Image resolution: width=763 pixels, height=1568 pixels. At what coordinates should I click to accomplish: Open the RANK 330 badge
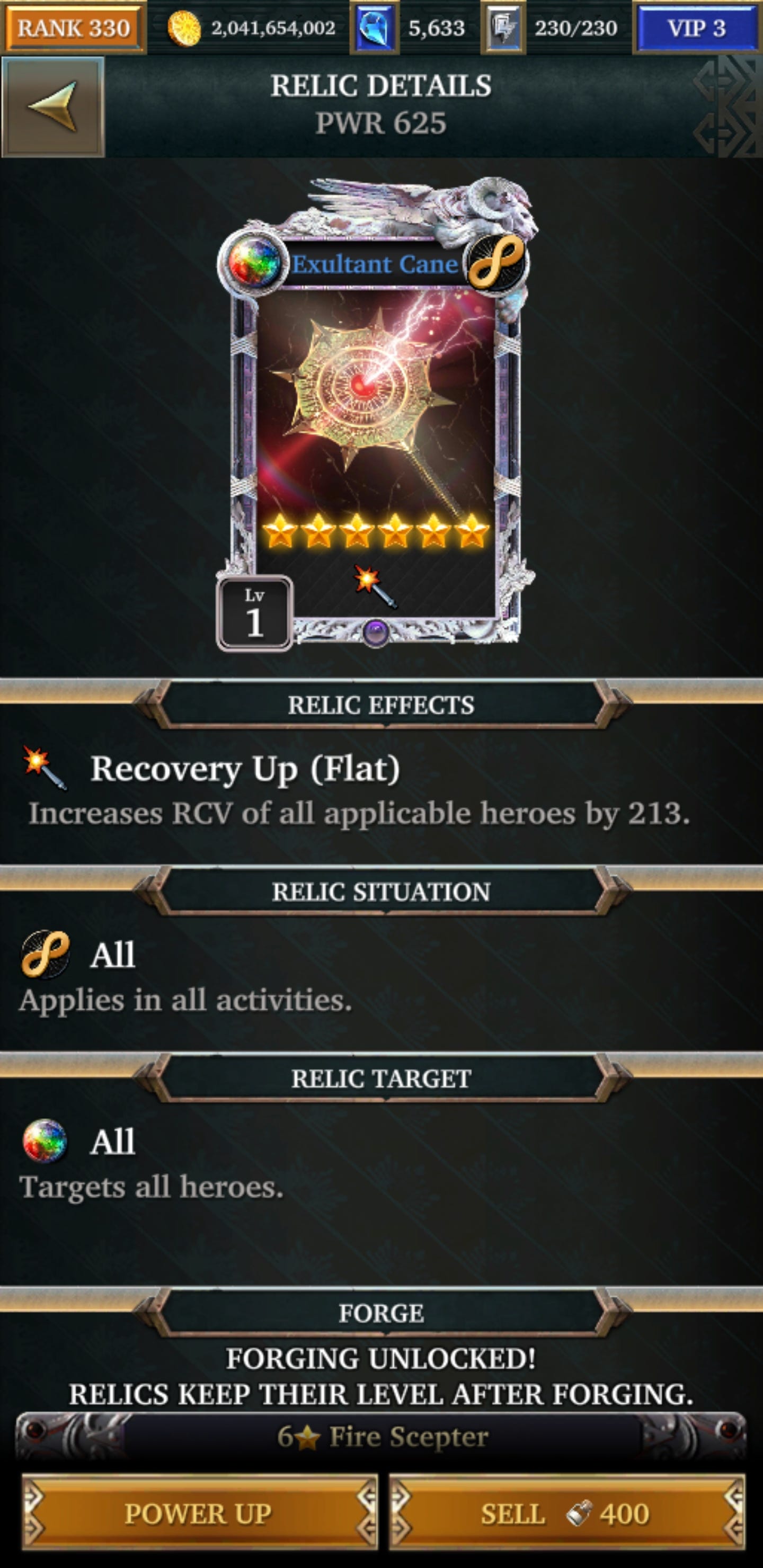coord(74,28)
